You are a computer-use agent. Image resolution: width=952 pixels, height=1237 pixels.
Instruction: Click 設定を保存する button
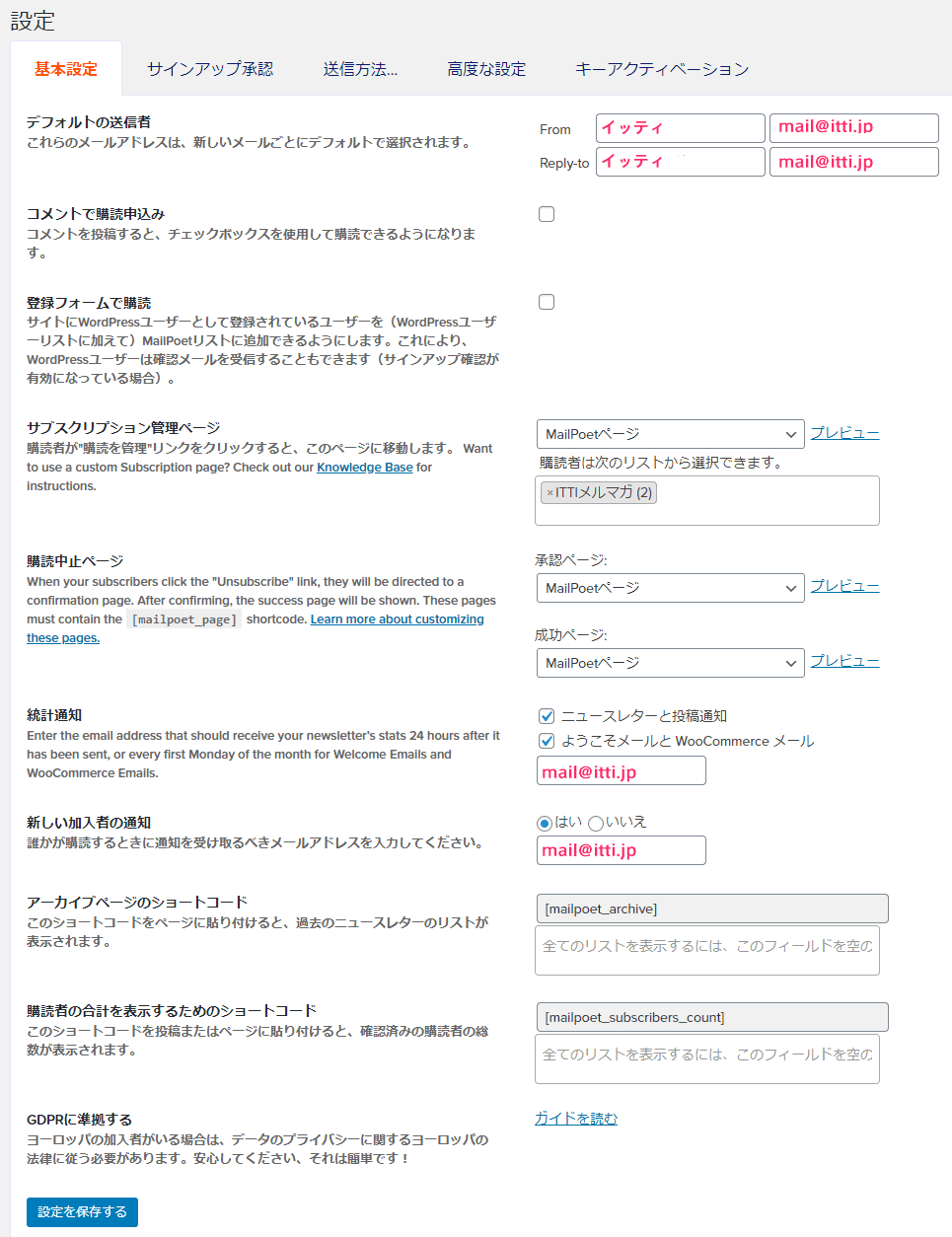82,1212
